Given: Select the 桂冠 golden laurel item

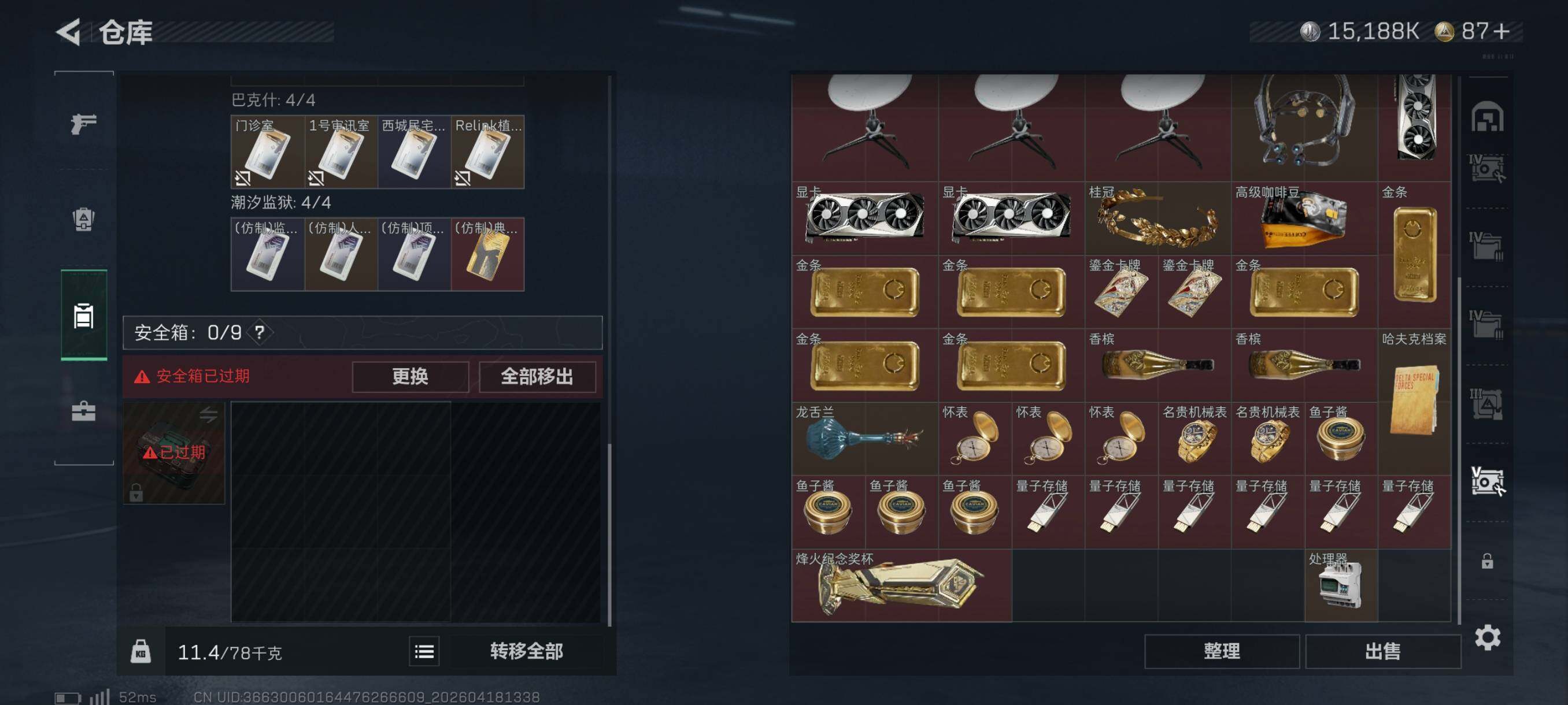Looking at the screenshot, I should [1157, 218].
